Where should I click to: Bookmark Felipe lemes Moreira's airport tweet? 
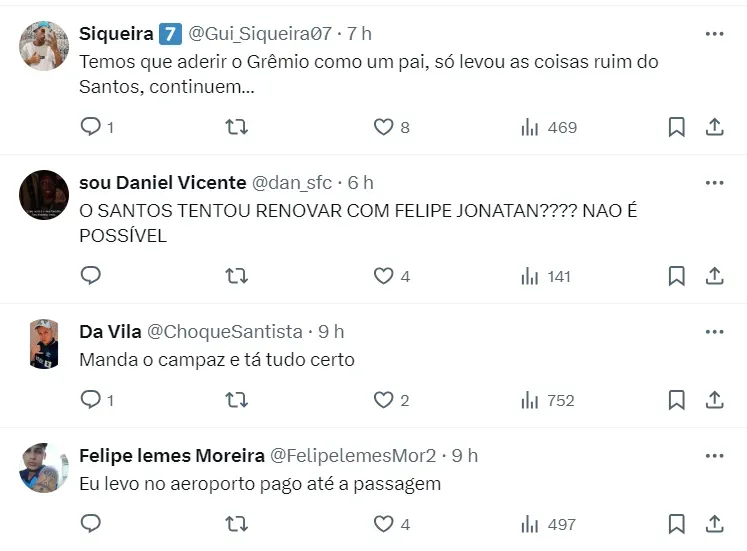pos(676,523)
